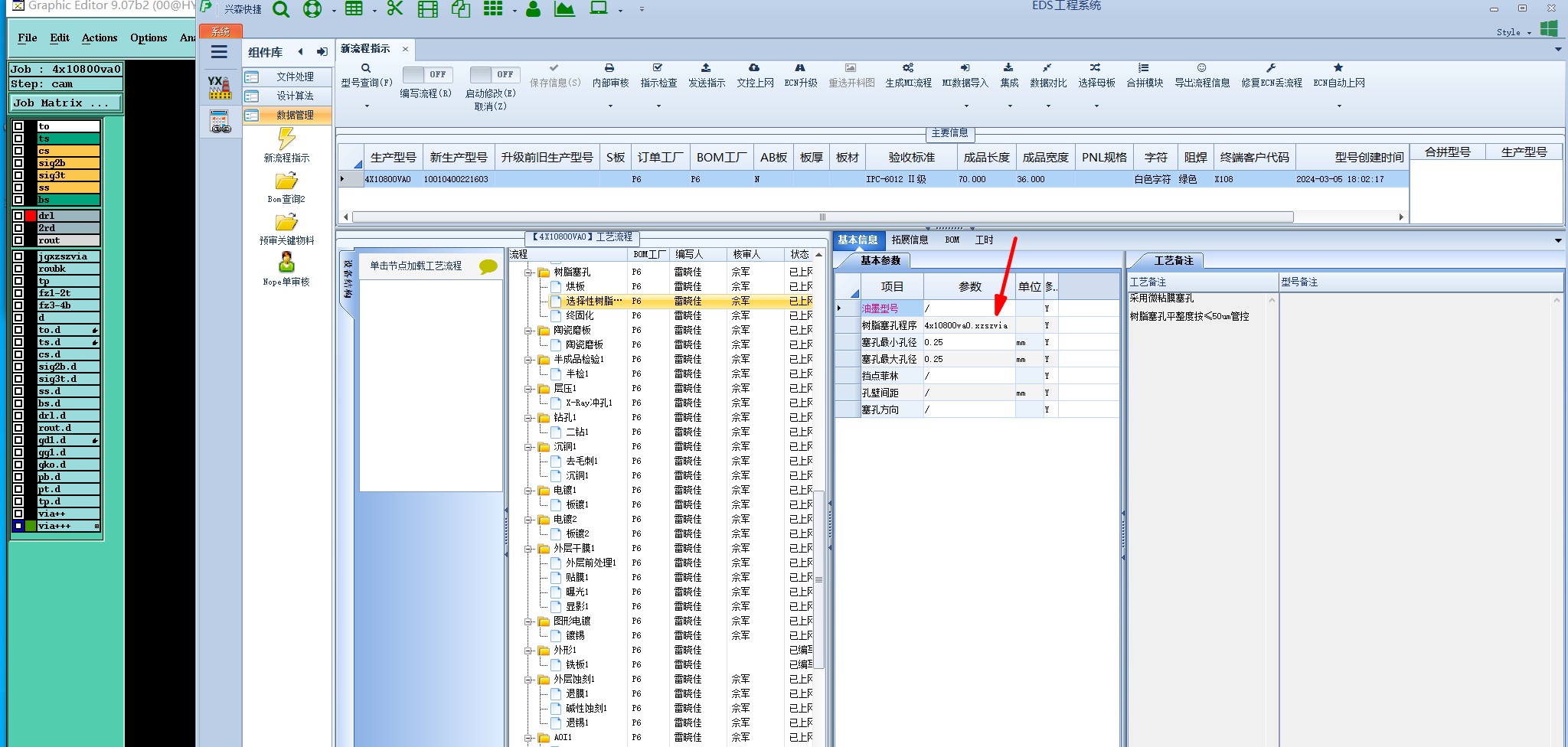Click the ECN自动上网 star icon
The height and width of the screenshot is (747, 1568).
1338,68
